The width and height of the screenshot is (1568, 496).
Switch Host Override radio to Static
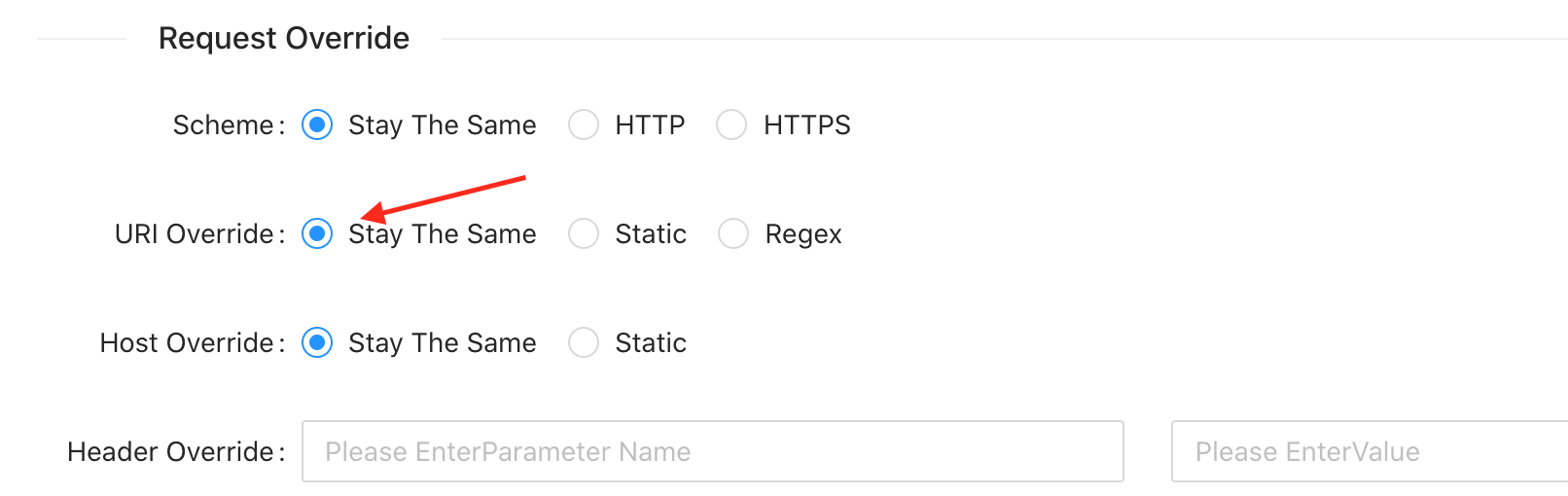(x=584, y=343)
